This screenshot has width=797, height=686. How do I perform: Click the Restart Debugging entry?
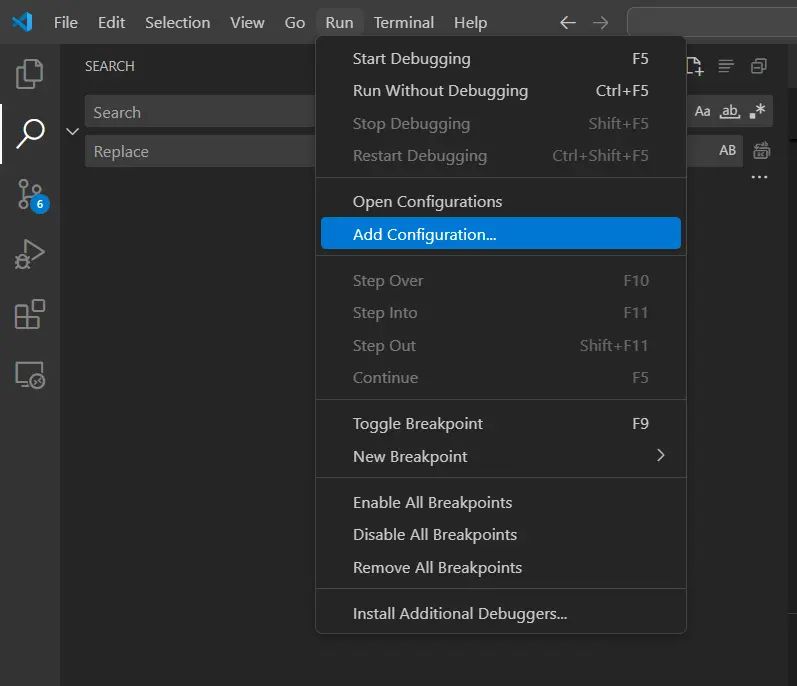(x=501, y=155)
